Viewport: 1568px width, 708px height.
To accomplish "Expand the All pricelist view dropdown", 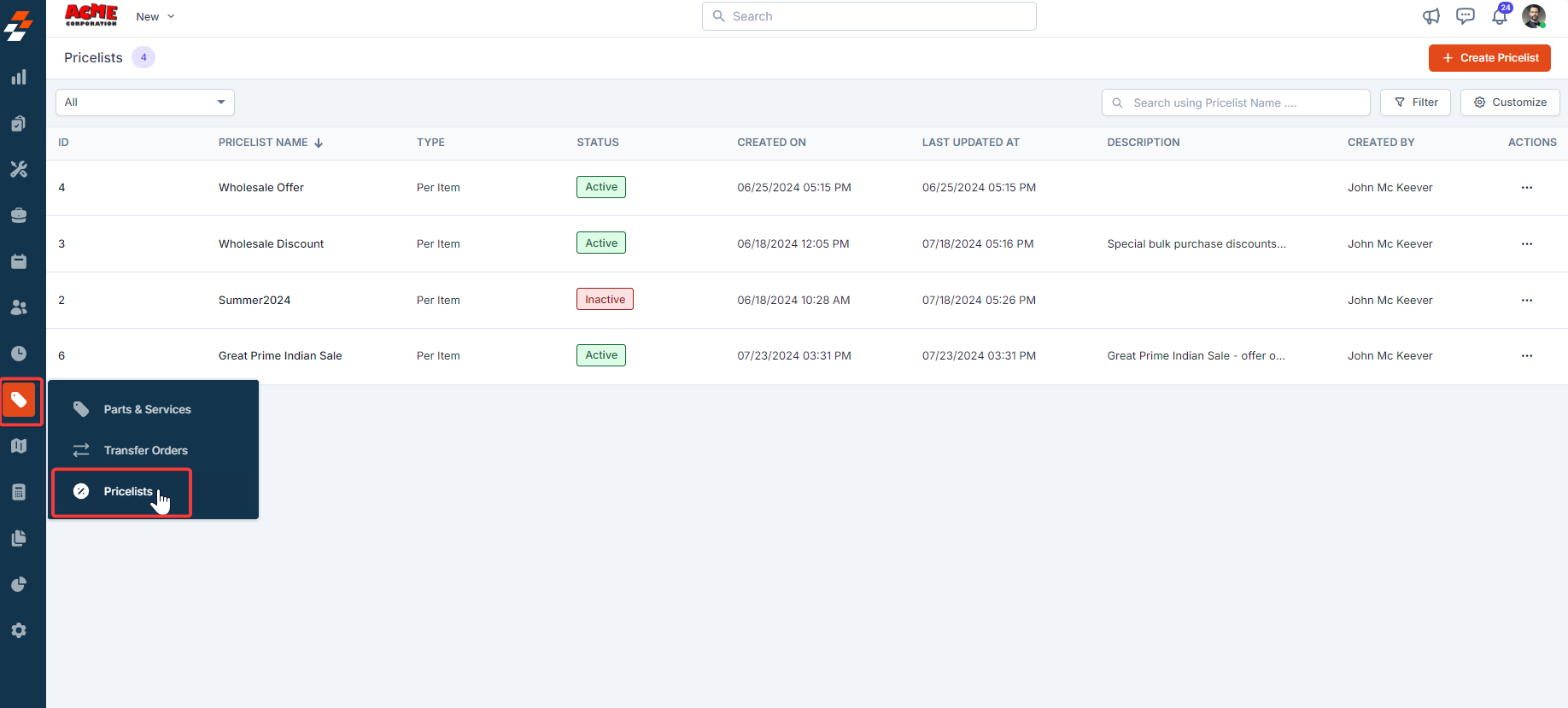I will tap(145, 102).
